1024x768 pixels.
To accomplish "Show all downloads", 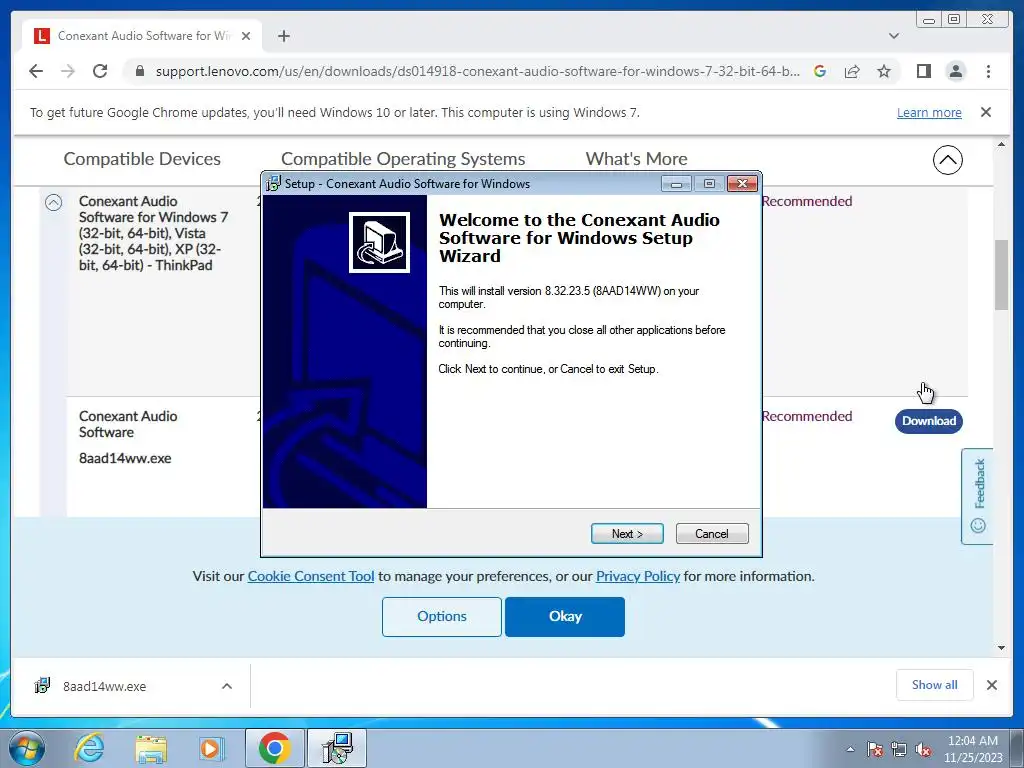I will pos(935,685).
